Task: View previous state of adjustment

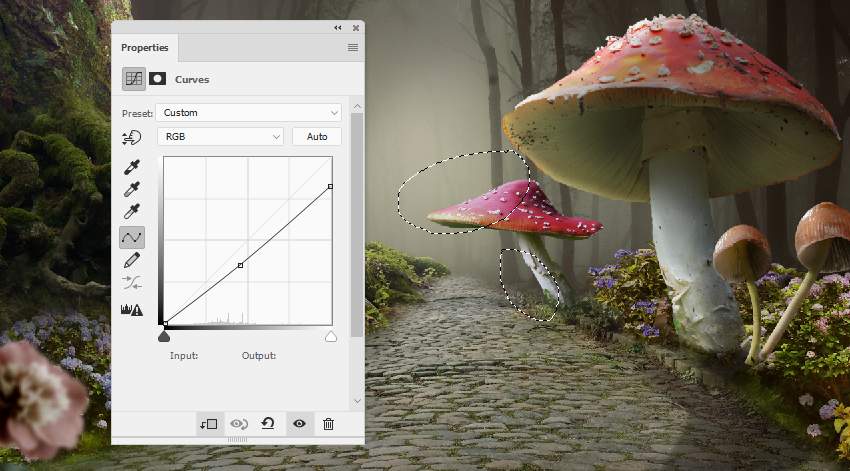Action: tap(239, 424)
